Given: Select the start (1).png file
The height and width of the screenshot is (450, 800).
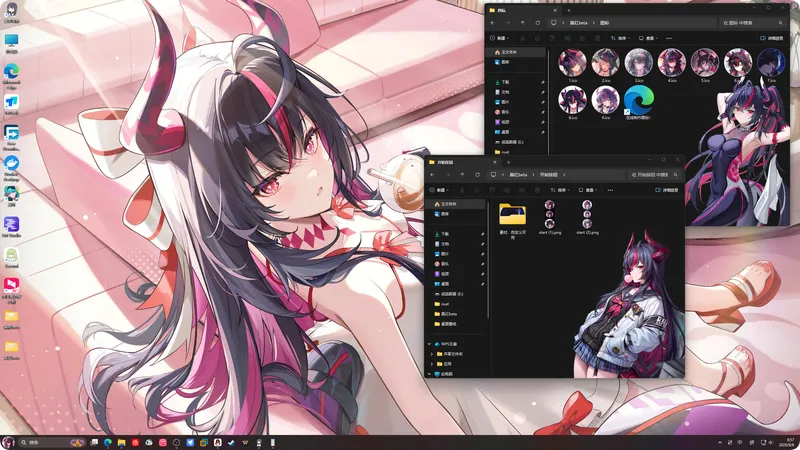Looking at the screenshot, I should coord(549,214).
